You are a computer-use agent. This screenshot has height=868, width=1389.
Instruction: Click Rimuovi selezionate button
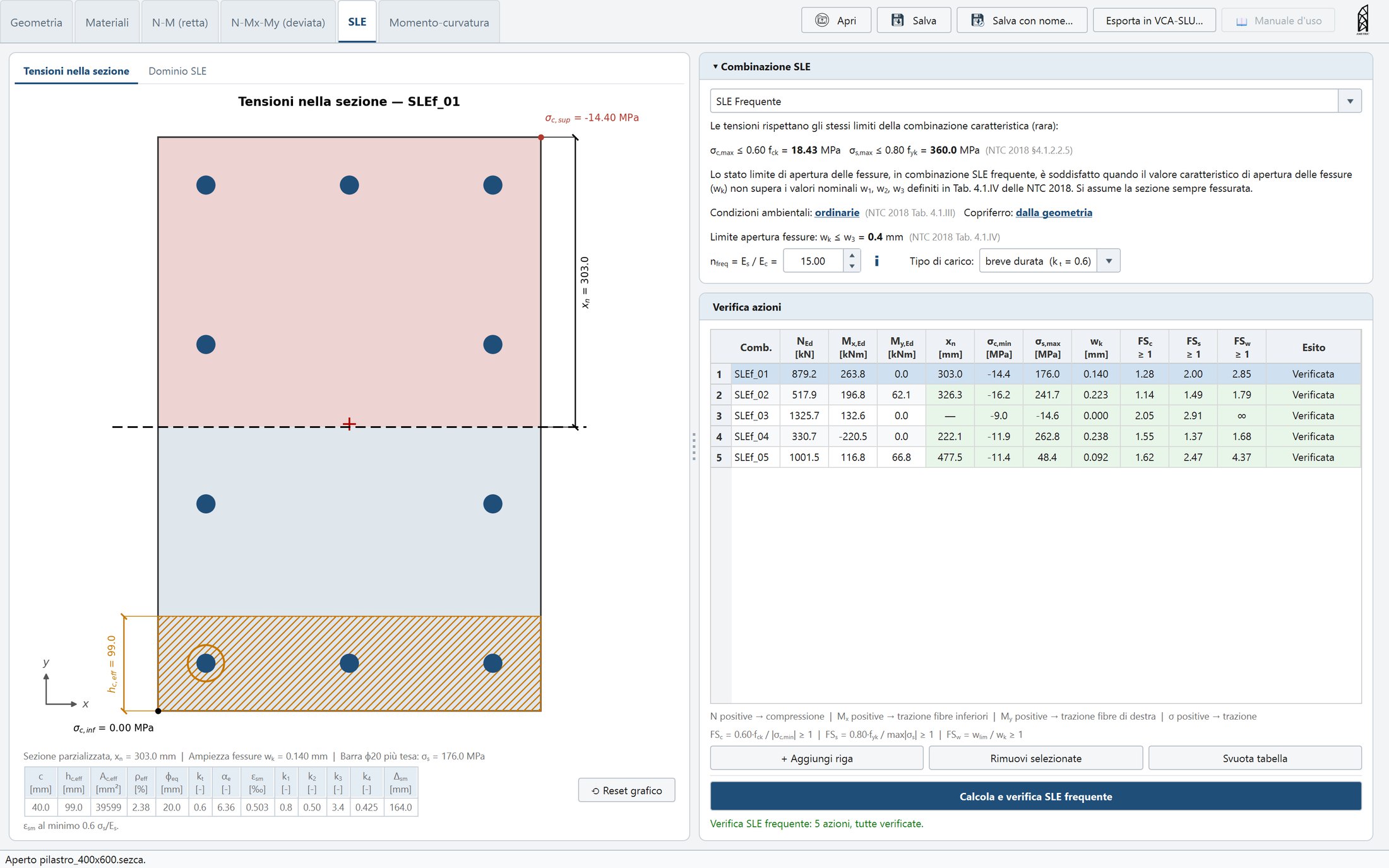pos(1035,758)
